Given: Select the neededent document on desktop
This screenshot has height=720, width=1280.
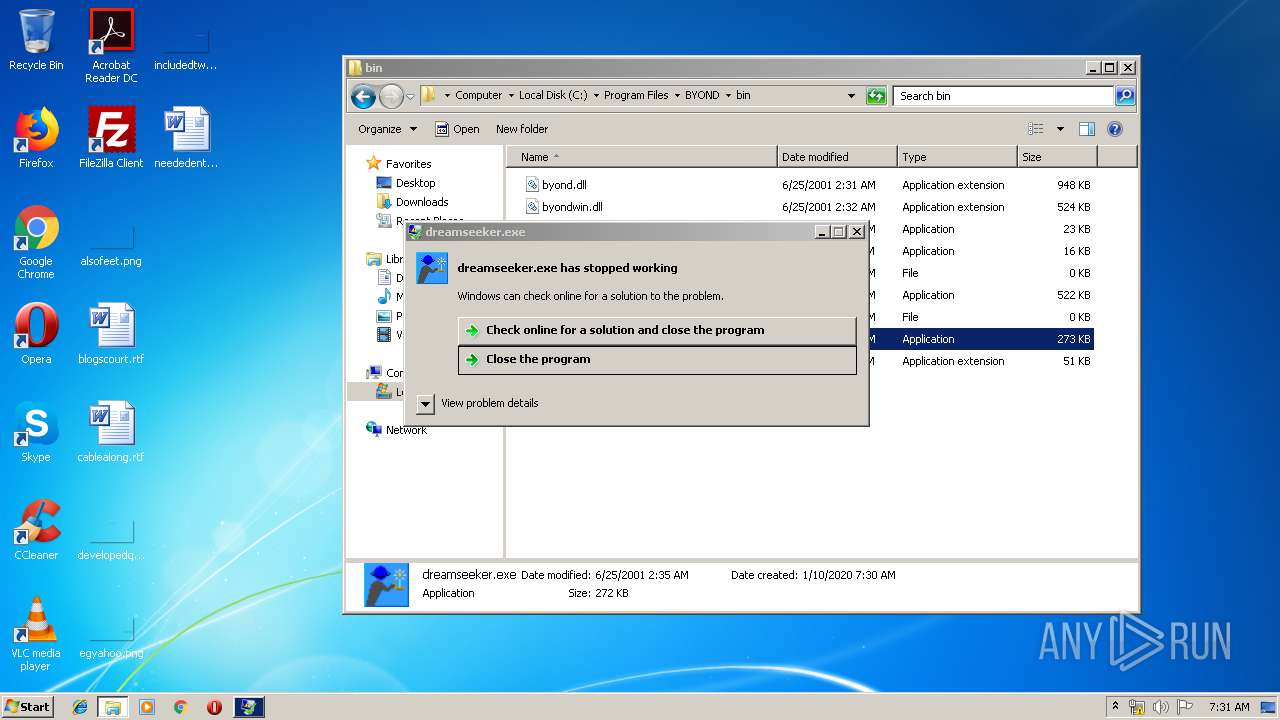Looking at the screenshot, I should (x=186, y=138).
